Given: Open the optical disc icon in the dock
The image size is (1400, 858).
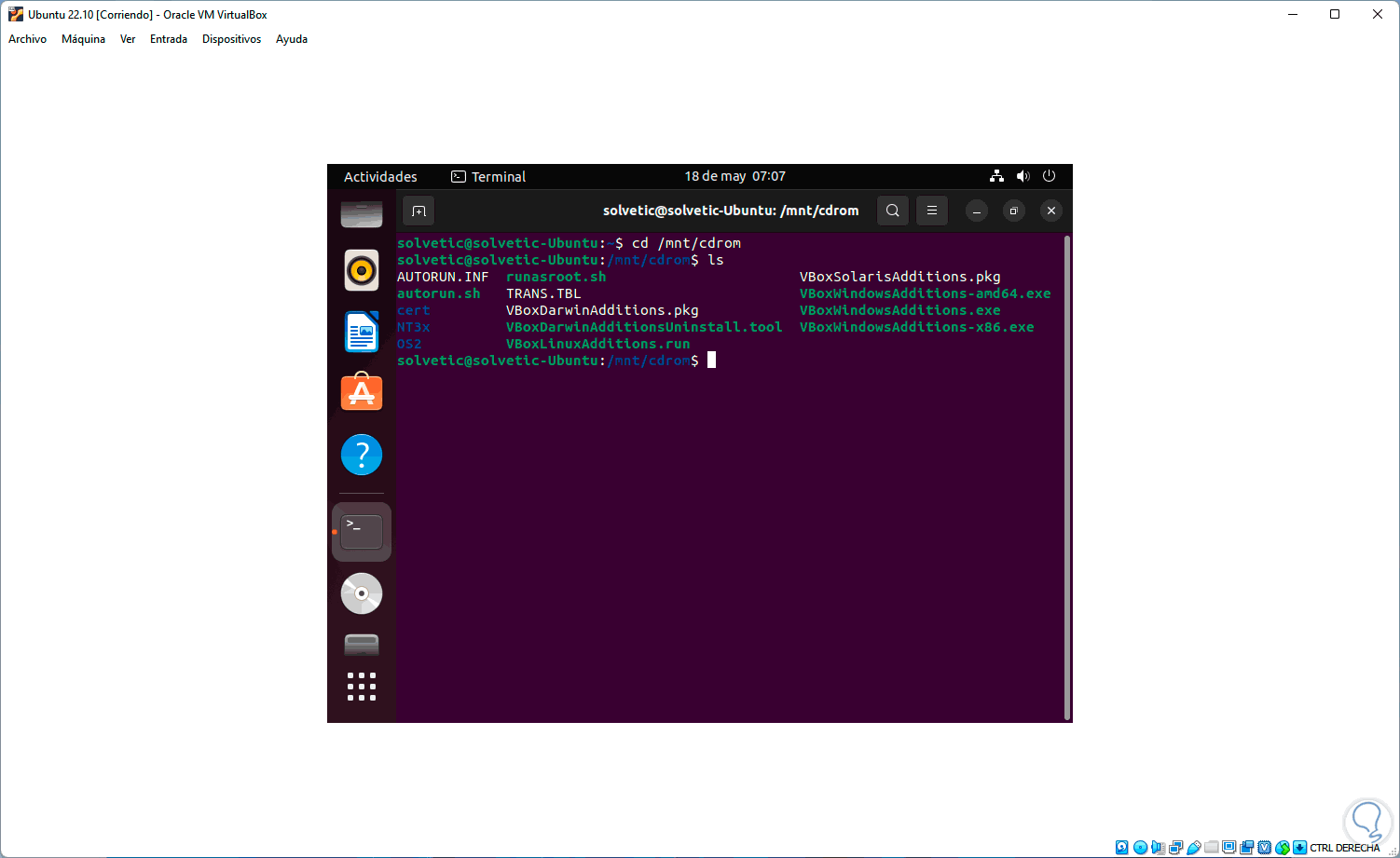Looking at the screenshot, I should click(x=362, y=593).
